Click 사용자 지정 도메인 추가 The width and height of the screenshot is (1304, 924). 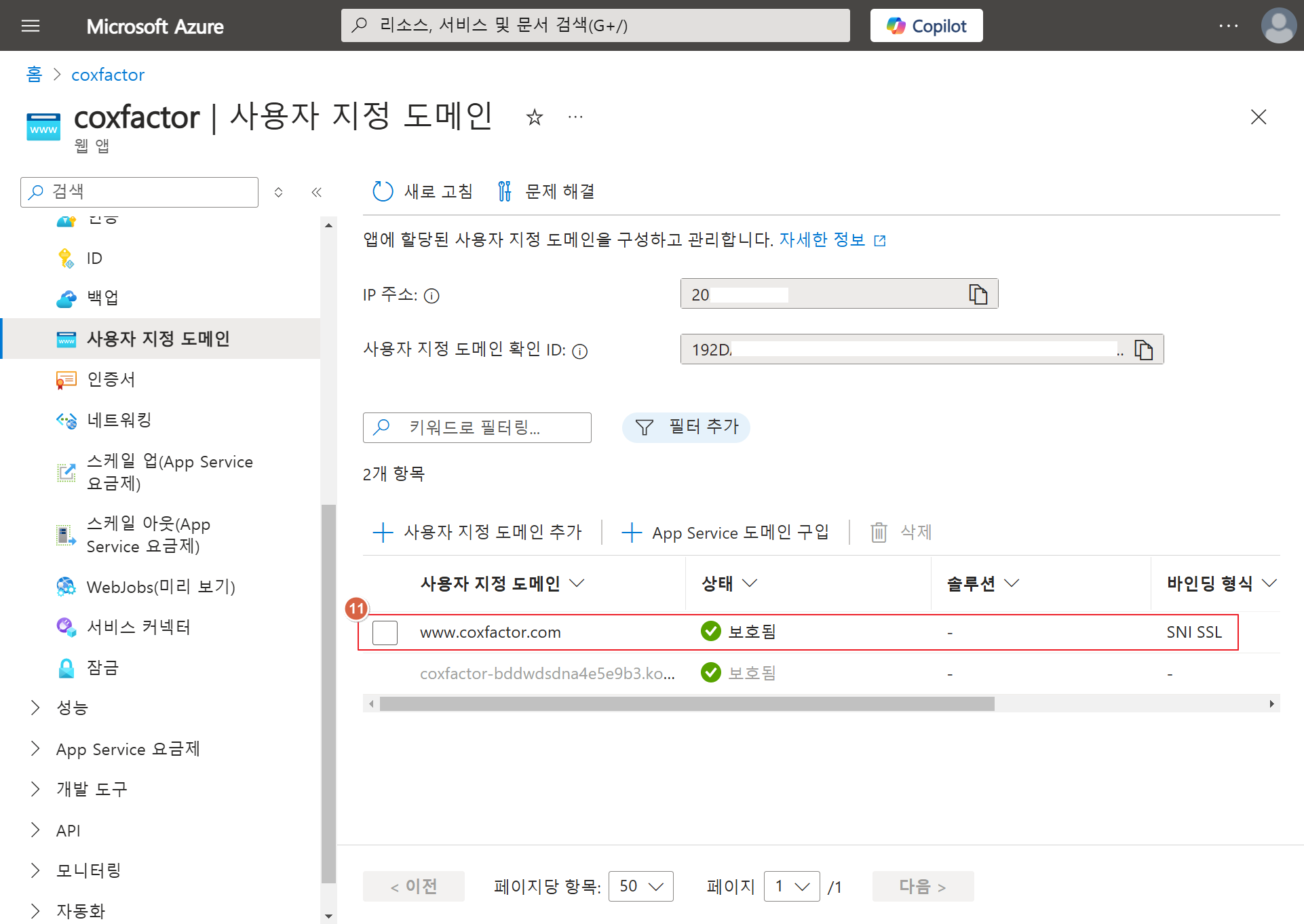tap(478, 532)
